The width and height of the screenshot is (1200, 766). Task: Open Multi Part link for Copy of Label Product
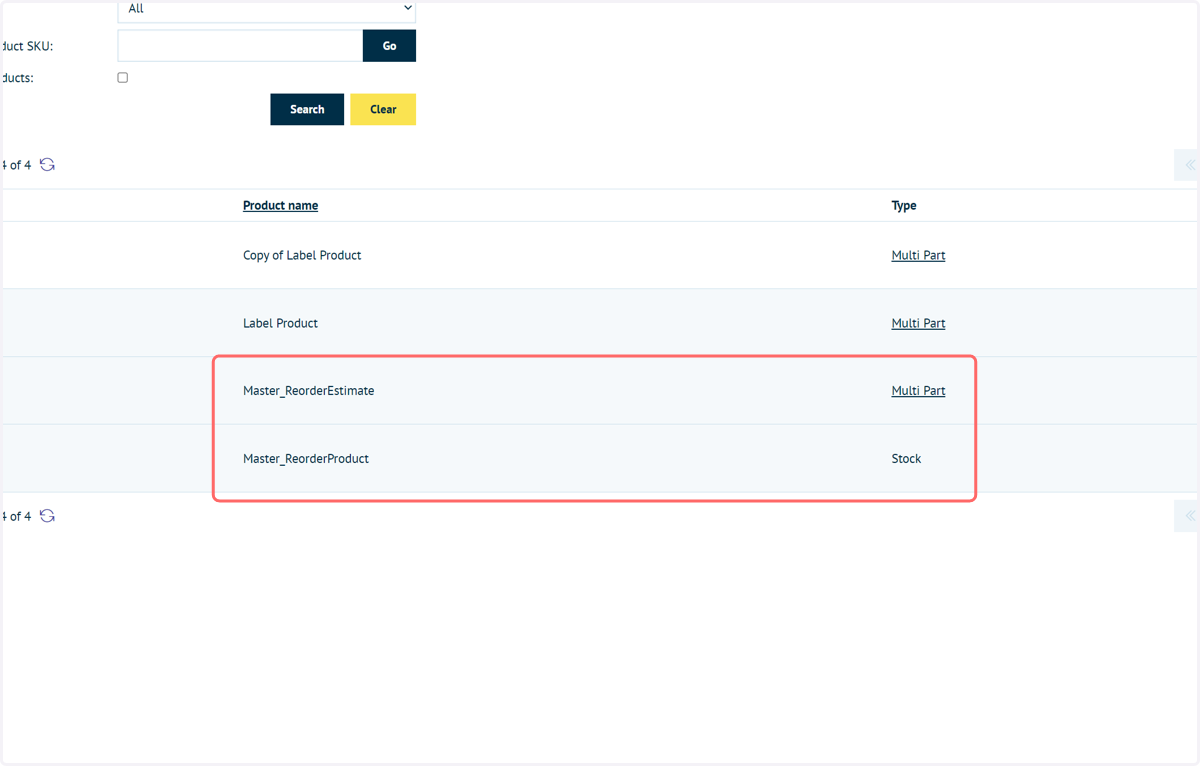point(918,255)
